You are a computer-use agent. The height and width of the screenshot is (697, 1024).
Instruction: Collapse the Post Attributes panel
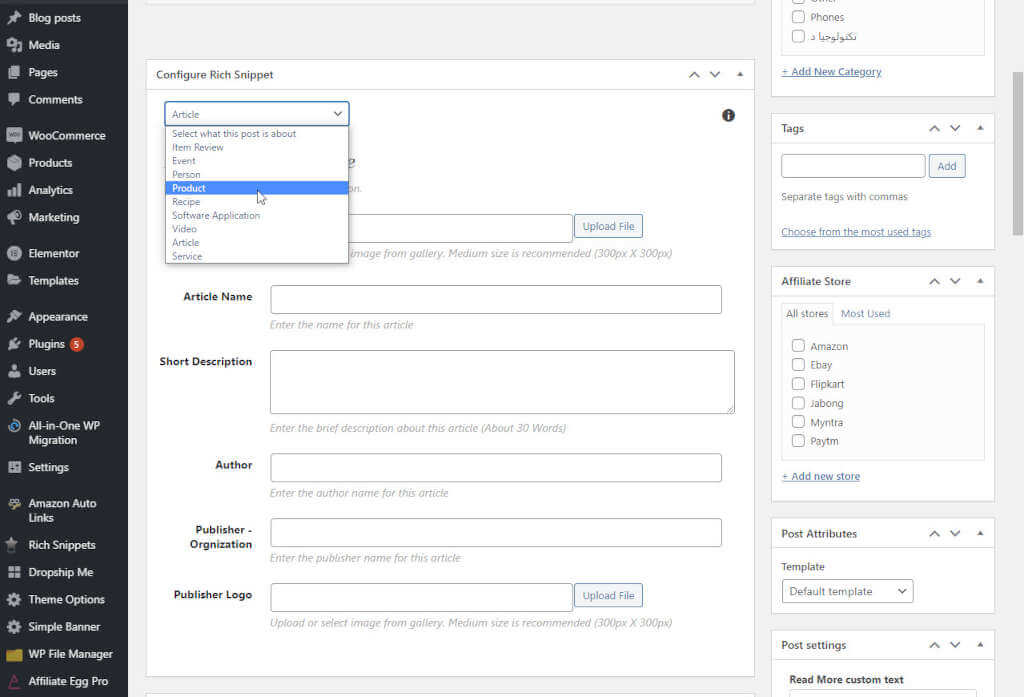coord(980,534)
